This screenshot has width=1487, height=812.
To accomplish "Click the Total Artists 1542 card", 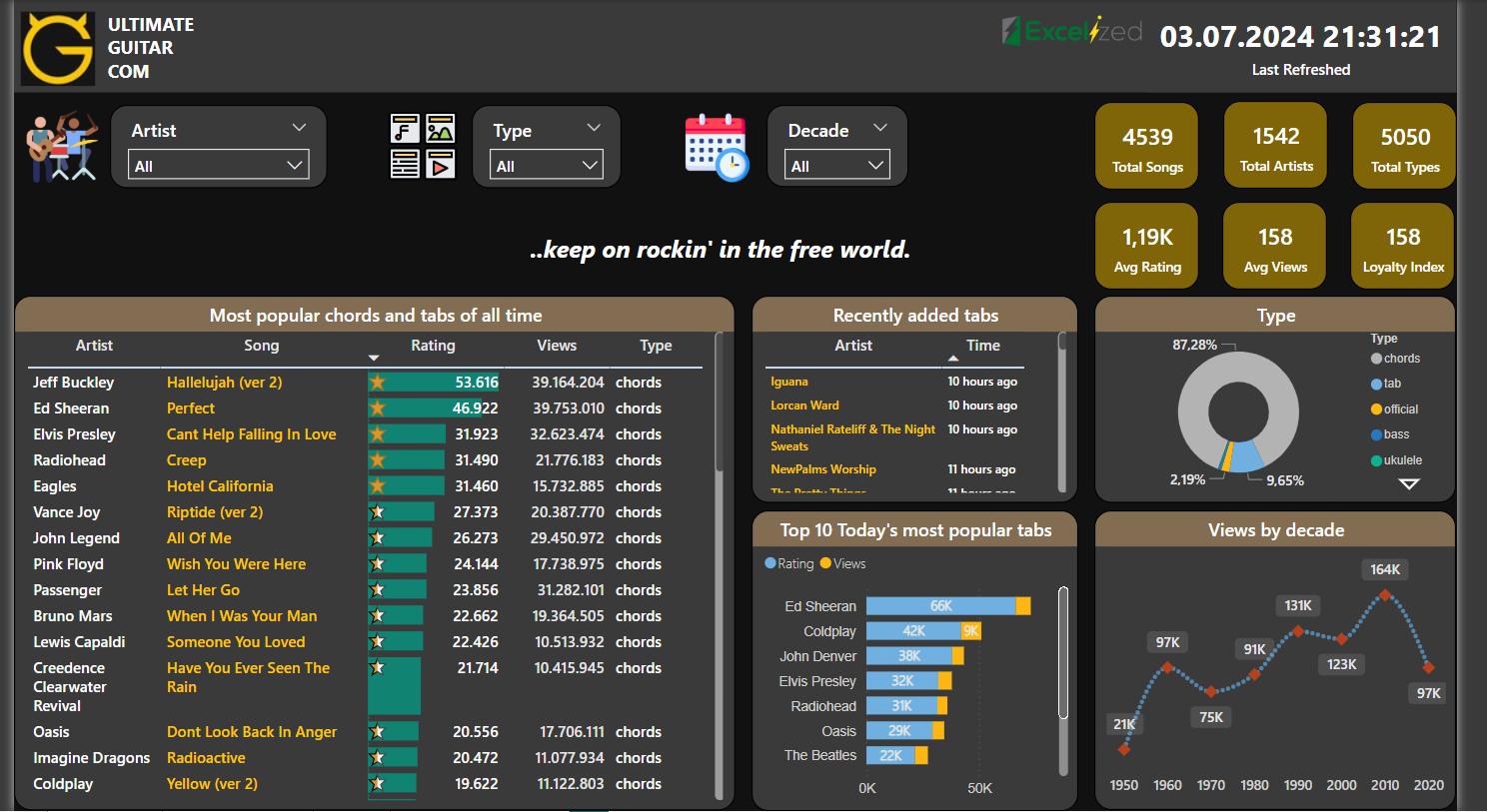I will [1276, 146].
